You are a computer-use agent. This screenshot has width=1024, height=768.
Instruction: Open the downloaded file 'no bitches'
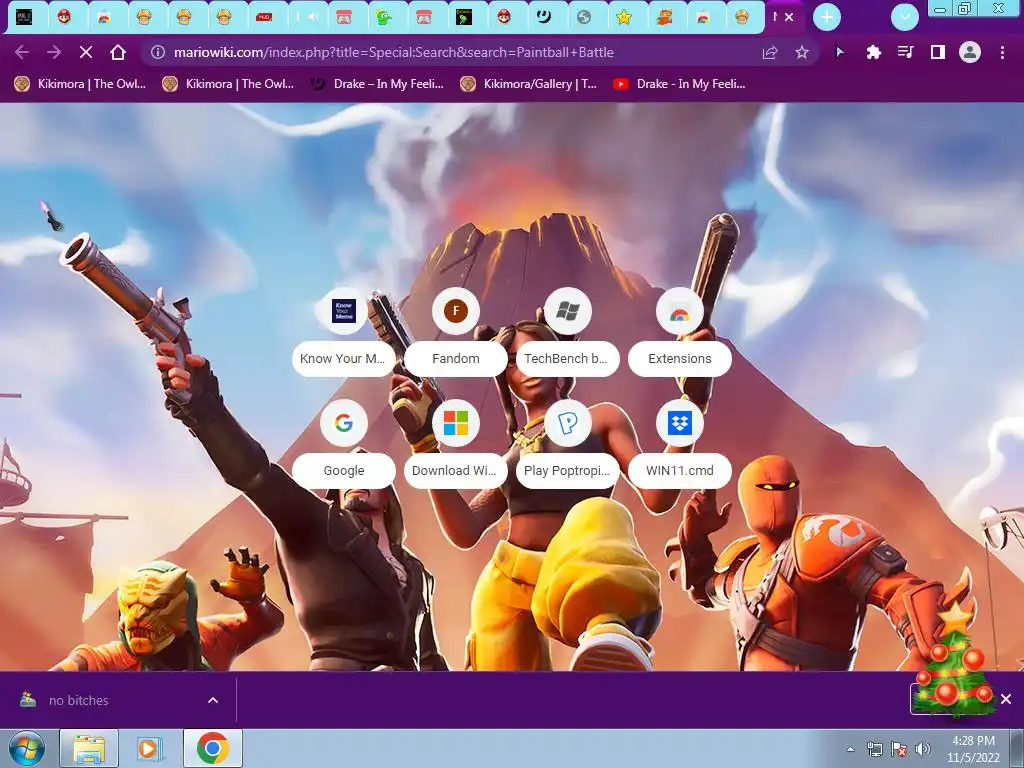pyautogui.click(x=78, y=700)
